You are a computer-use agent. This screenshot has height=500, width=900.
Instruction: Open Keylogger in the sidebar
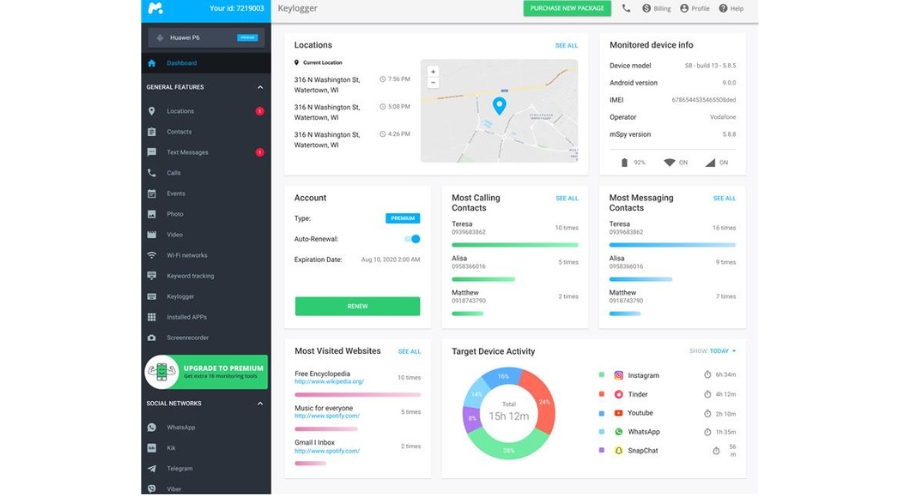pyautogui.click(x=180, y=296)
